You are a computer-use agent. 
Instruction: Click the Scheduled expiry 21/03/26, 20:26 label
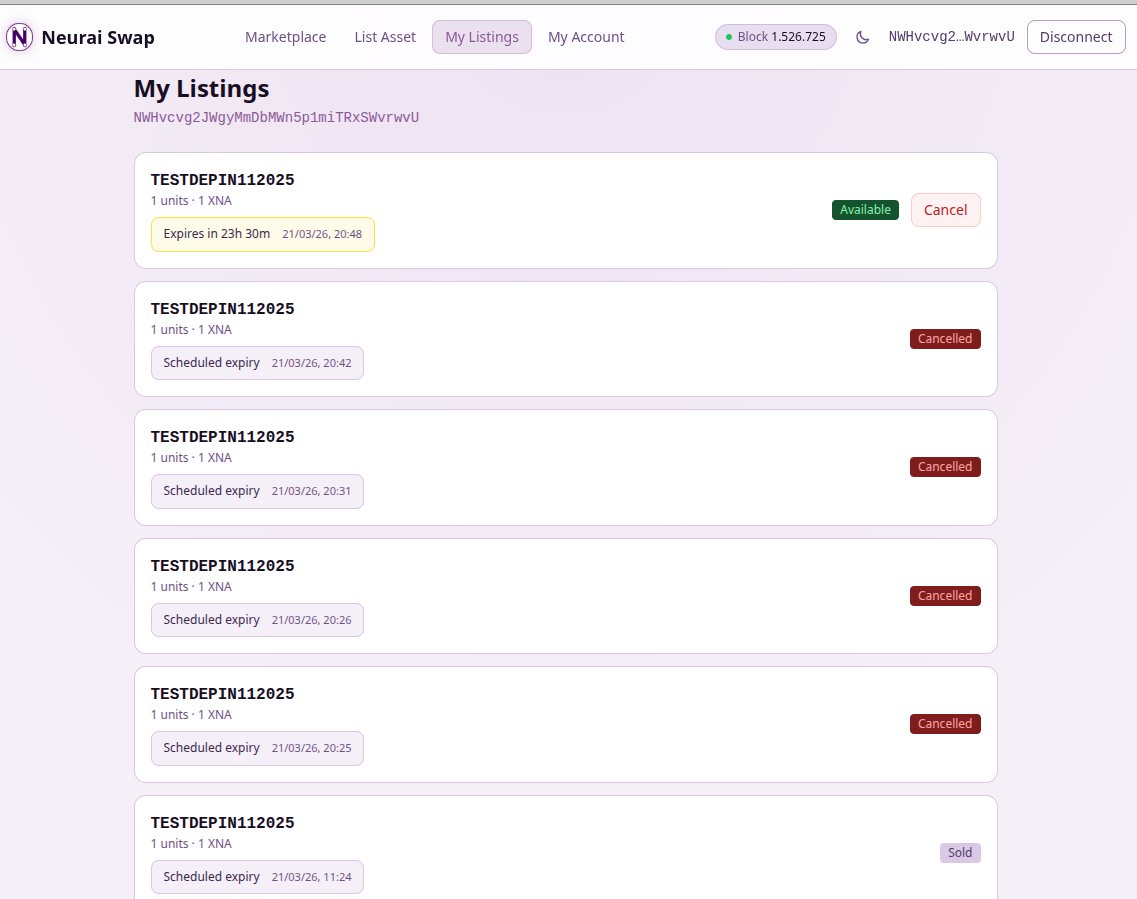coord(257,620)
